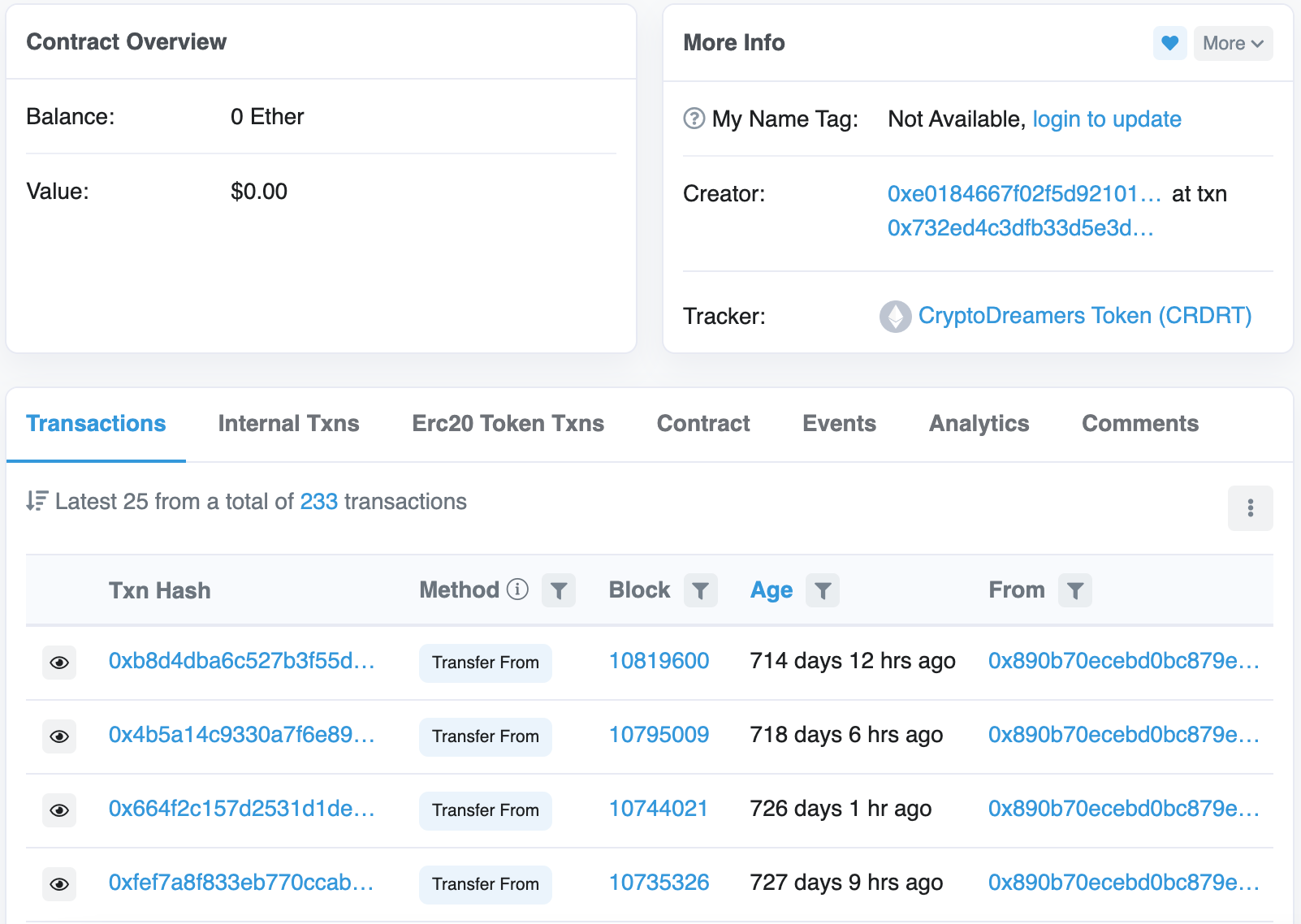The height and width of the screenshot is (924, 1301).
Task: Click the '714 days 12 hrs ago' age
Action: coord(853,662)
